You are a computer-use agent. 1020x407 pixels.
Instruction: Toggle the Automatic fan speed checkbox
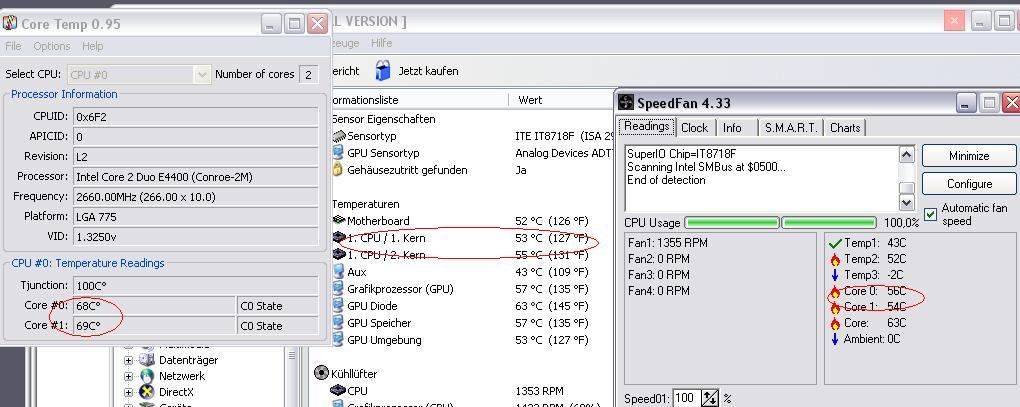[x=931, y=214]
